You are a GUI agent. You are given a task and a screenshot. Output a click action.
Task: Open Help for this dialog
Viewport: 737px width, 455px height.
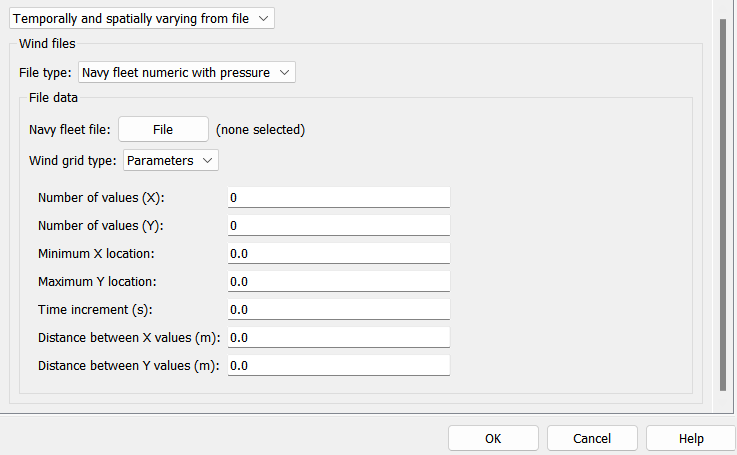point(691,439)
